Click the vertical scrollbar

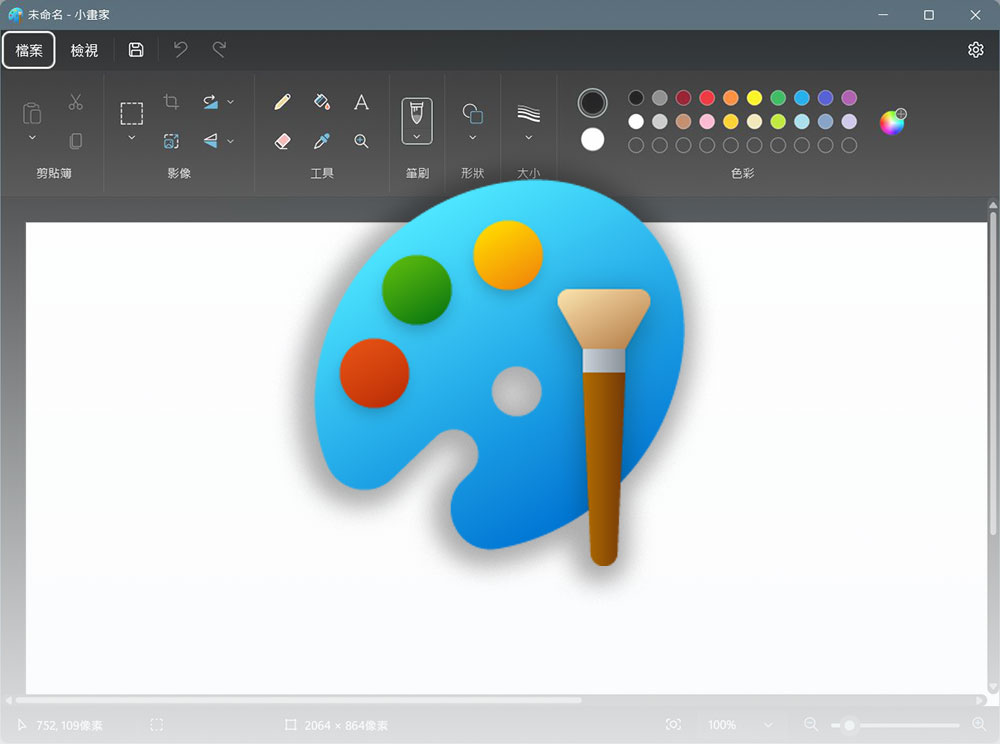993,373
